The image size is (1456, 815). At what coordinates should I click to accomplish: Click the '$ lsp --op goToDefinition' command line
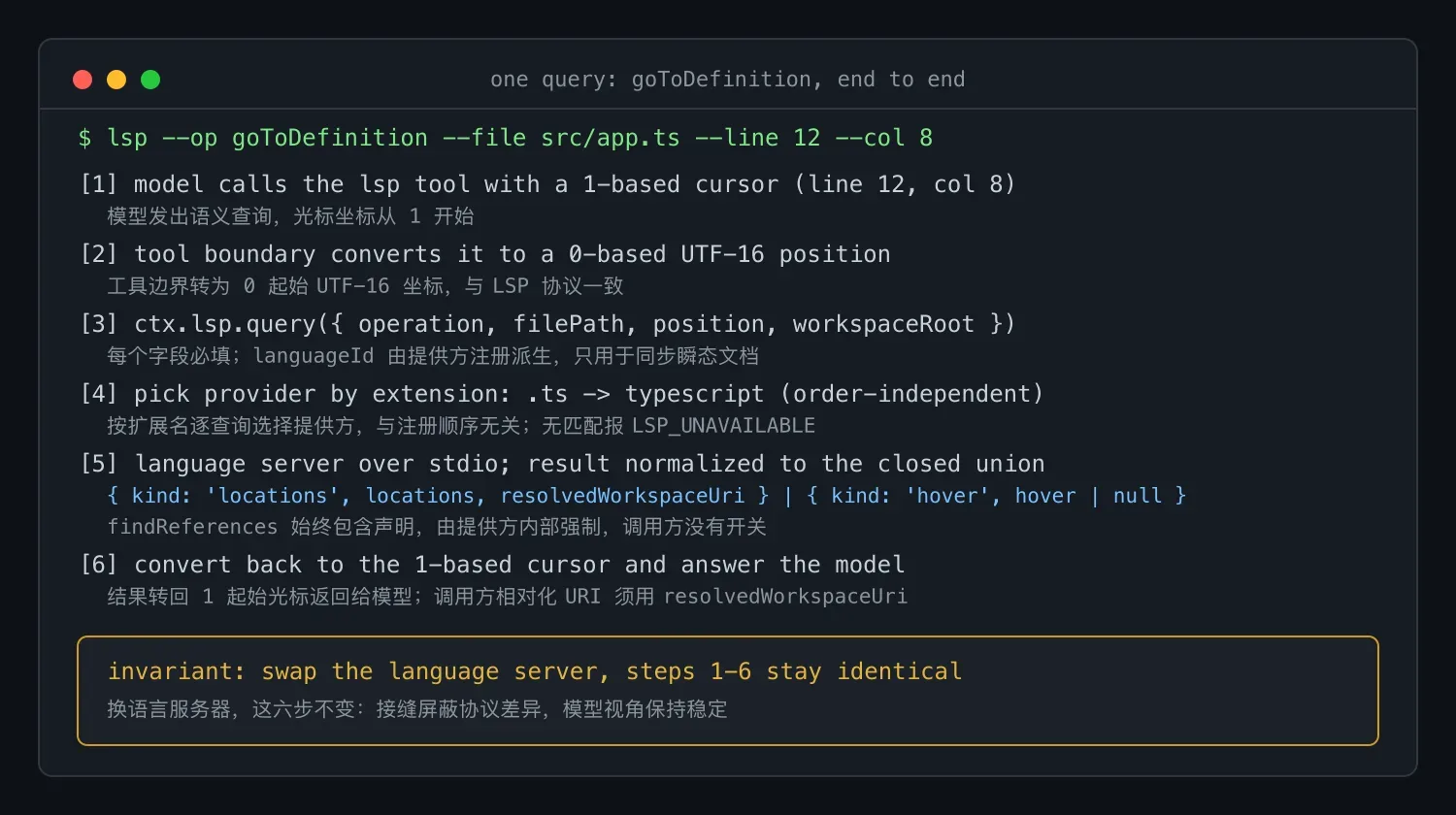506,138
